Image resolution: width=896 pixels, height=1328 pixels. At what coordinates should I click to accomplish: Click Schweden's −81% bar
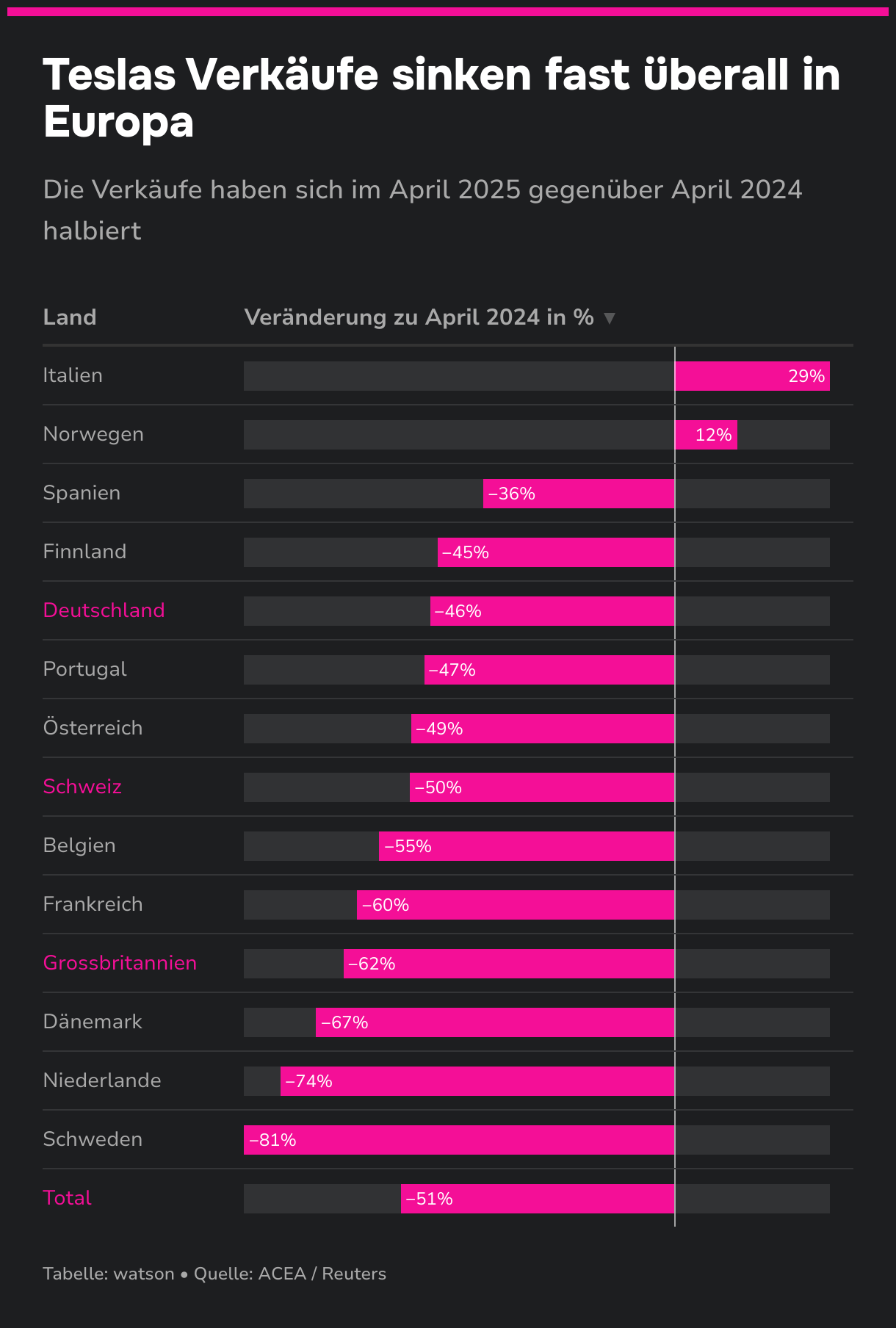coord(459,1140)
